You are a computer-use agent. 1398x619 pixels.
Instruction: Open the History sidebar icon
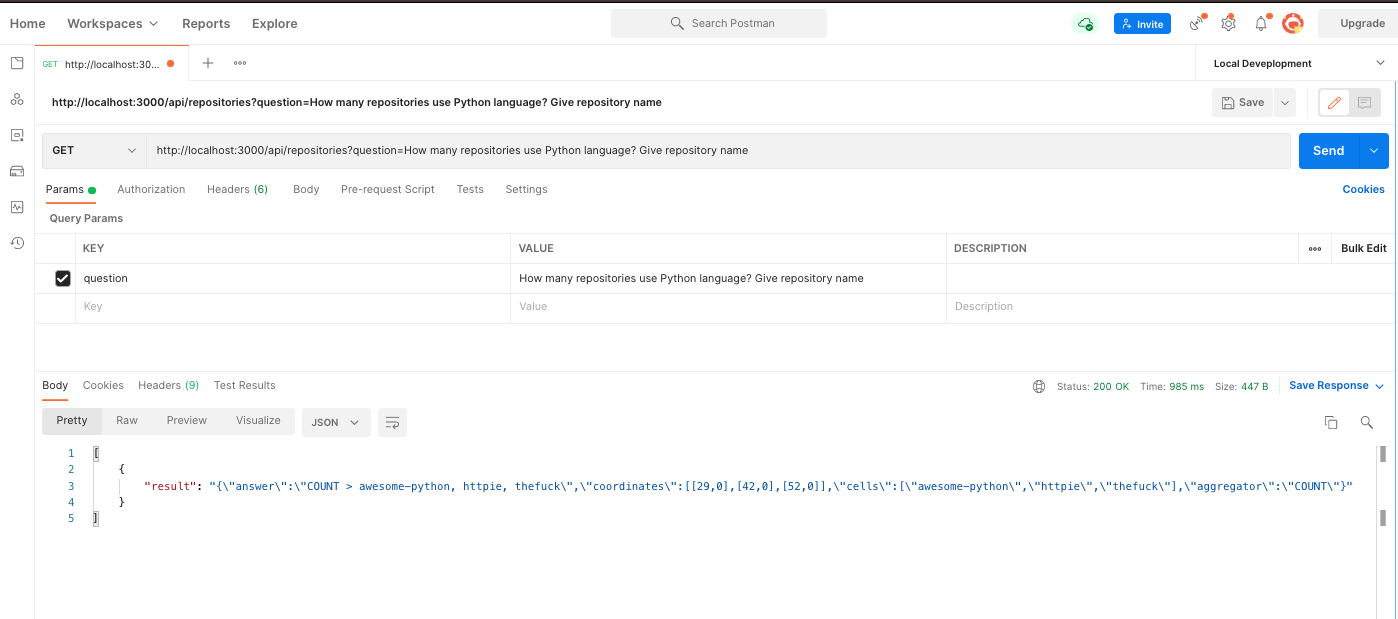pyautogui.click(x=17, y=243)
